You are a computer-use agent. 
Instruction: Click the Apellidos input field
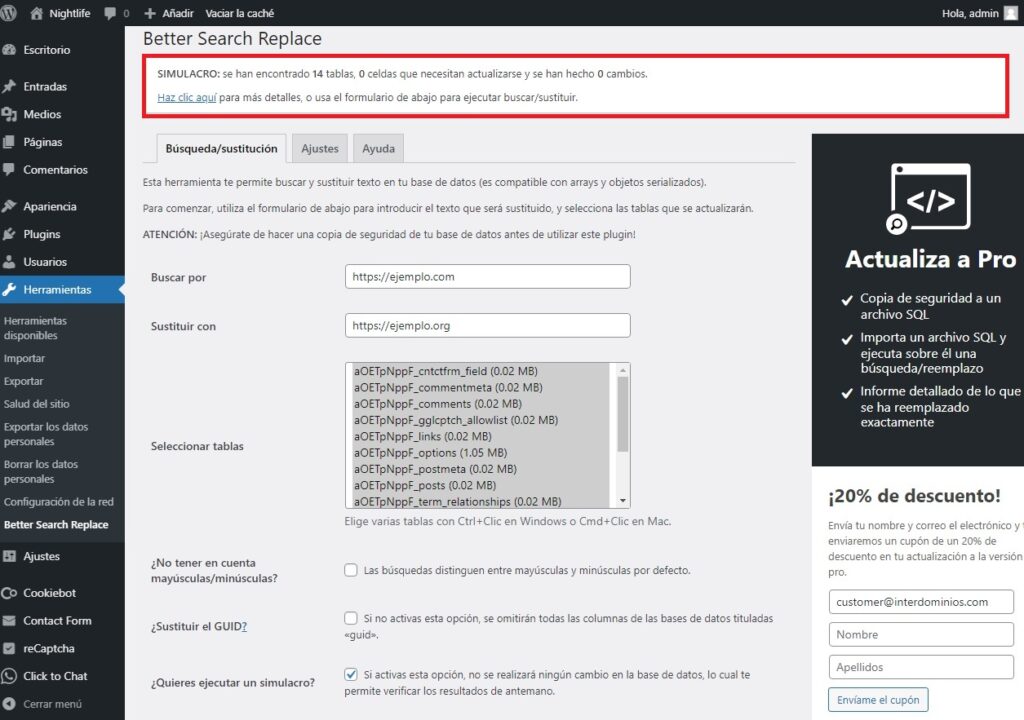(921, 667)
